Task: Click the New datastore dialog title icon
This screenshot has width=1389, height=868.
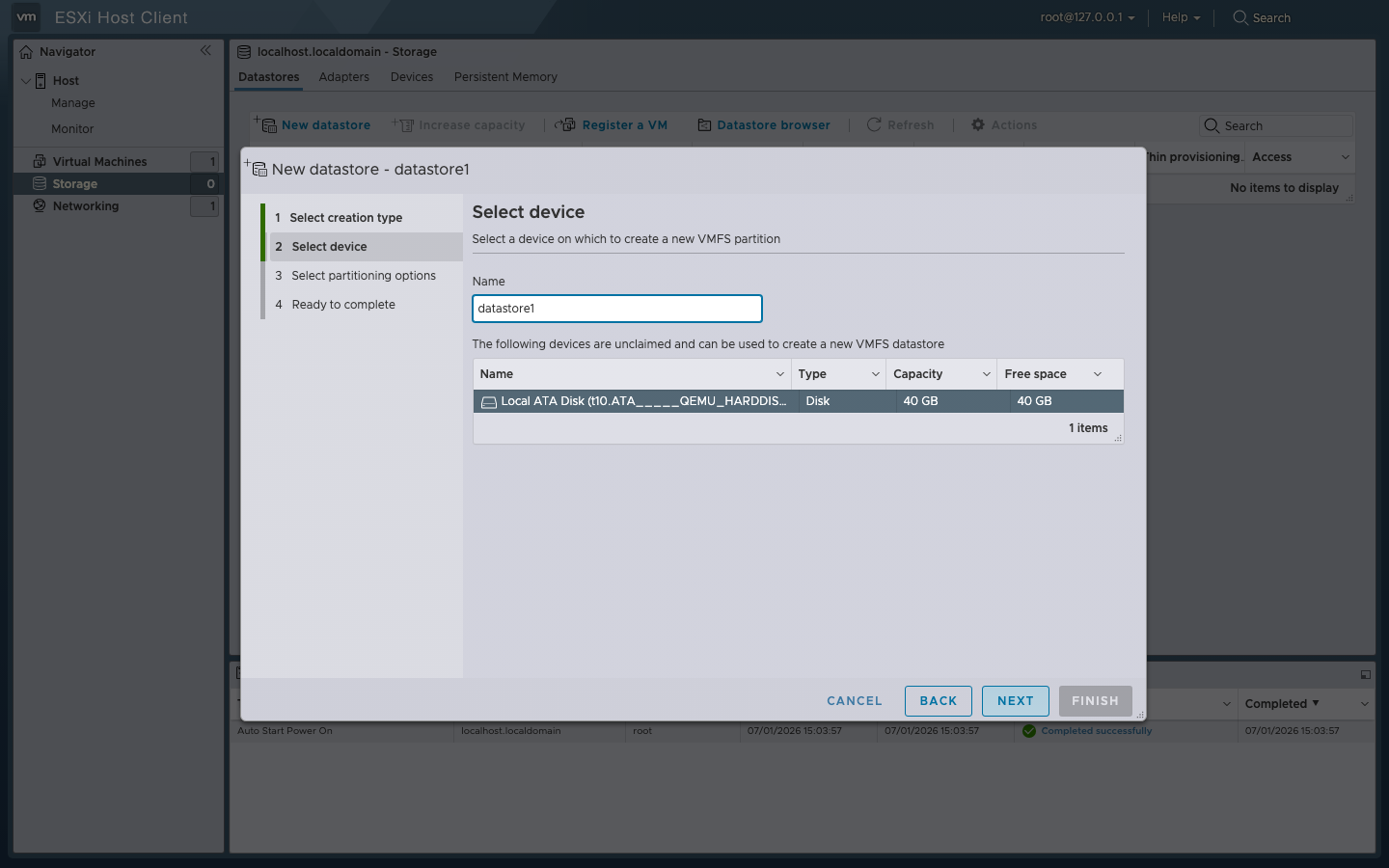Action: pyautogui.click(x=256, y=168)
